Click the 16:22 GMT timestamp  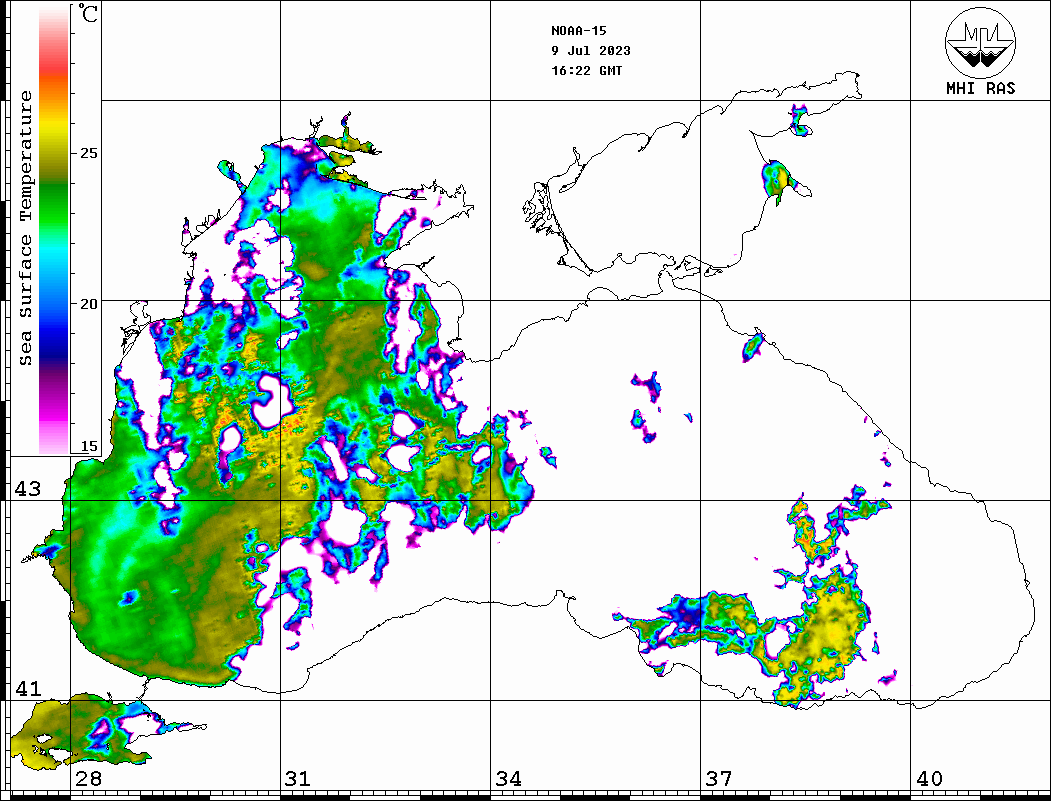click(586, 71)
